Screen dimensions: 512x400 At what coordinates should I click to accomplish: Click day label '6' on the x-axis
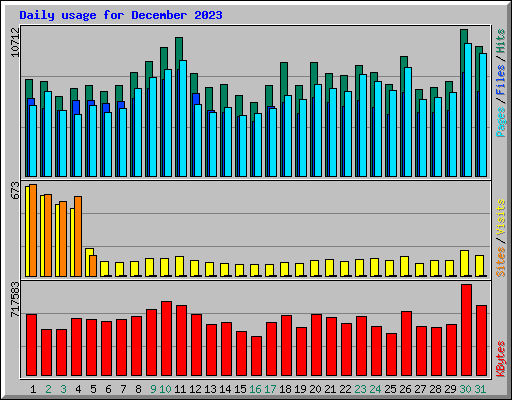(x=108, y=389)
